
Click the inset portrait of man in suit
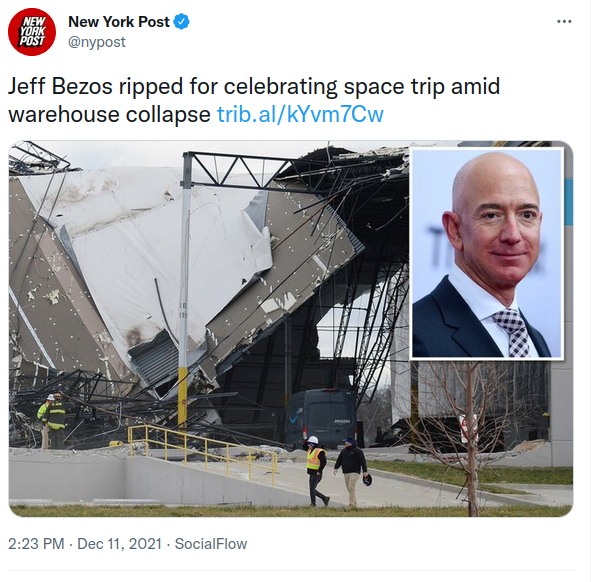pyautogui.click(x=487, y=253)
